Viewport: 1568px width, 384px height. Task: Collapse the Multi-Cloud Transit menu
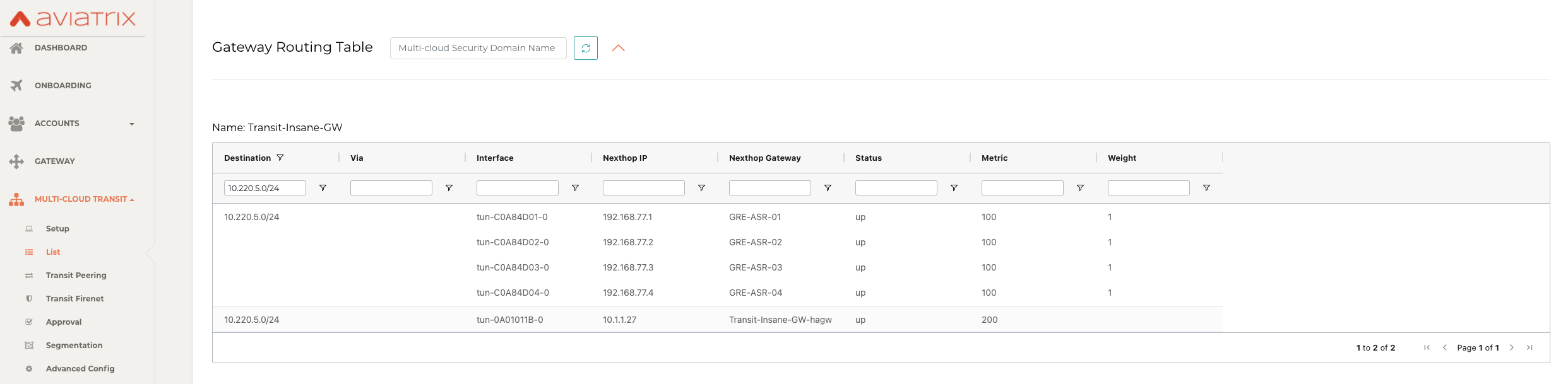click(132, 199)
